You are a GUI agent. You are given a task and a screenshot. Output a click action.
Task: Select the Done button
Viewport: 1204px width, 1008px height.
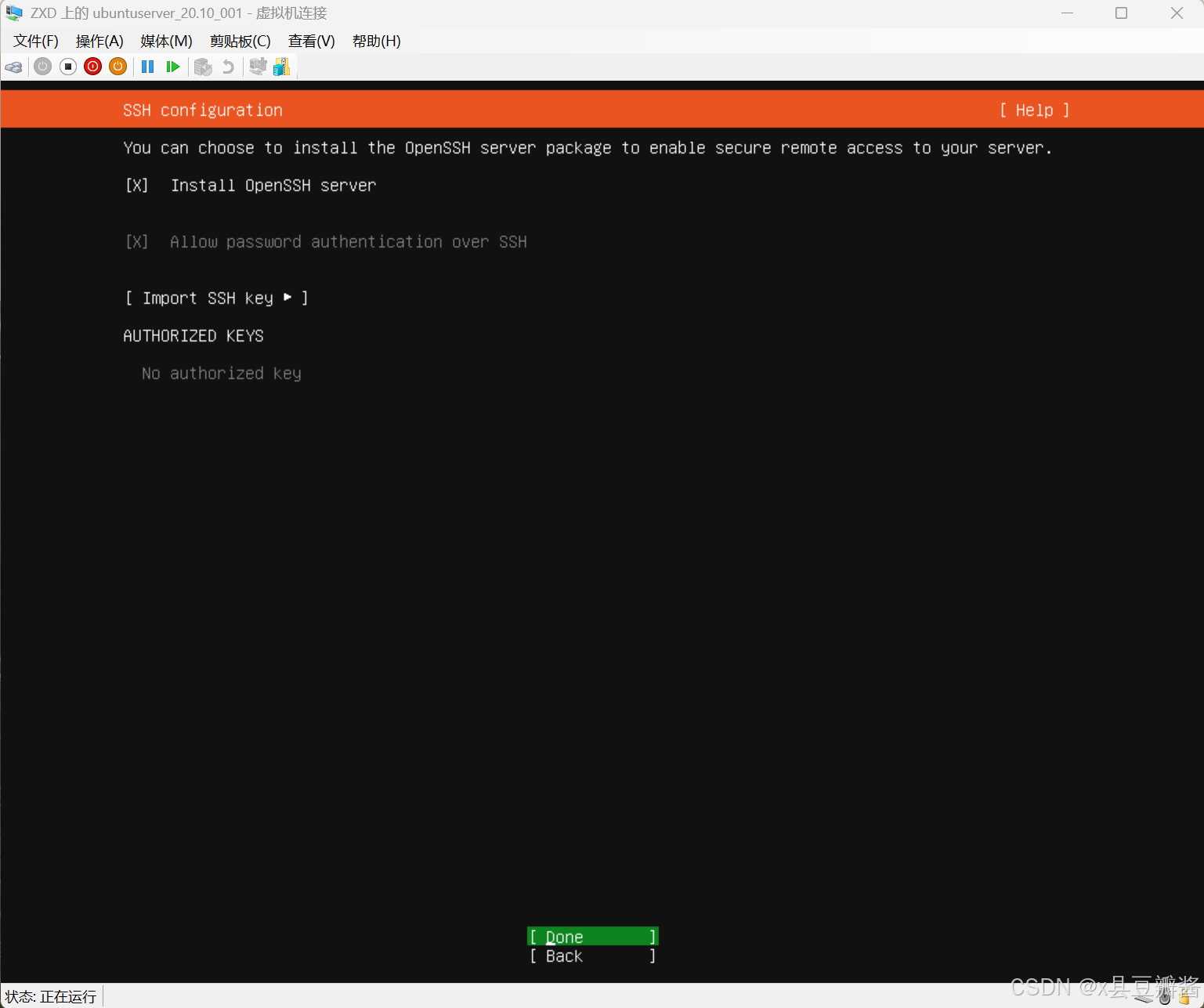pos(592,936)
